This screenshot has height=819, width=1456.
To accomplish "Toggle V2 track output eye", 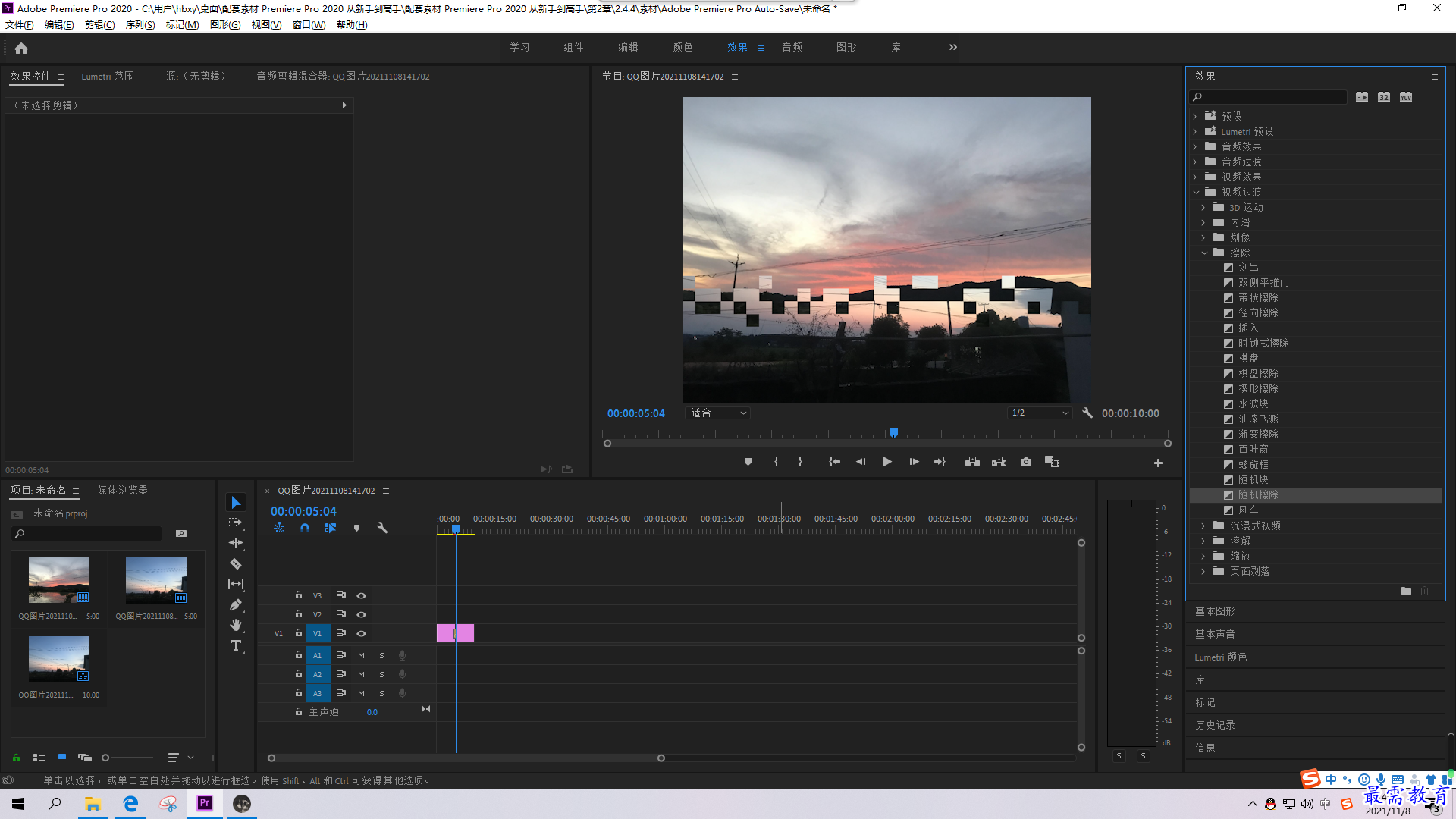I will (x=362, y=614).
